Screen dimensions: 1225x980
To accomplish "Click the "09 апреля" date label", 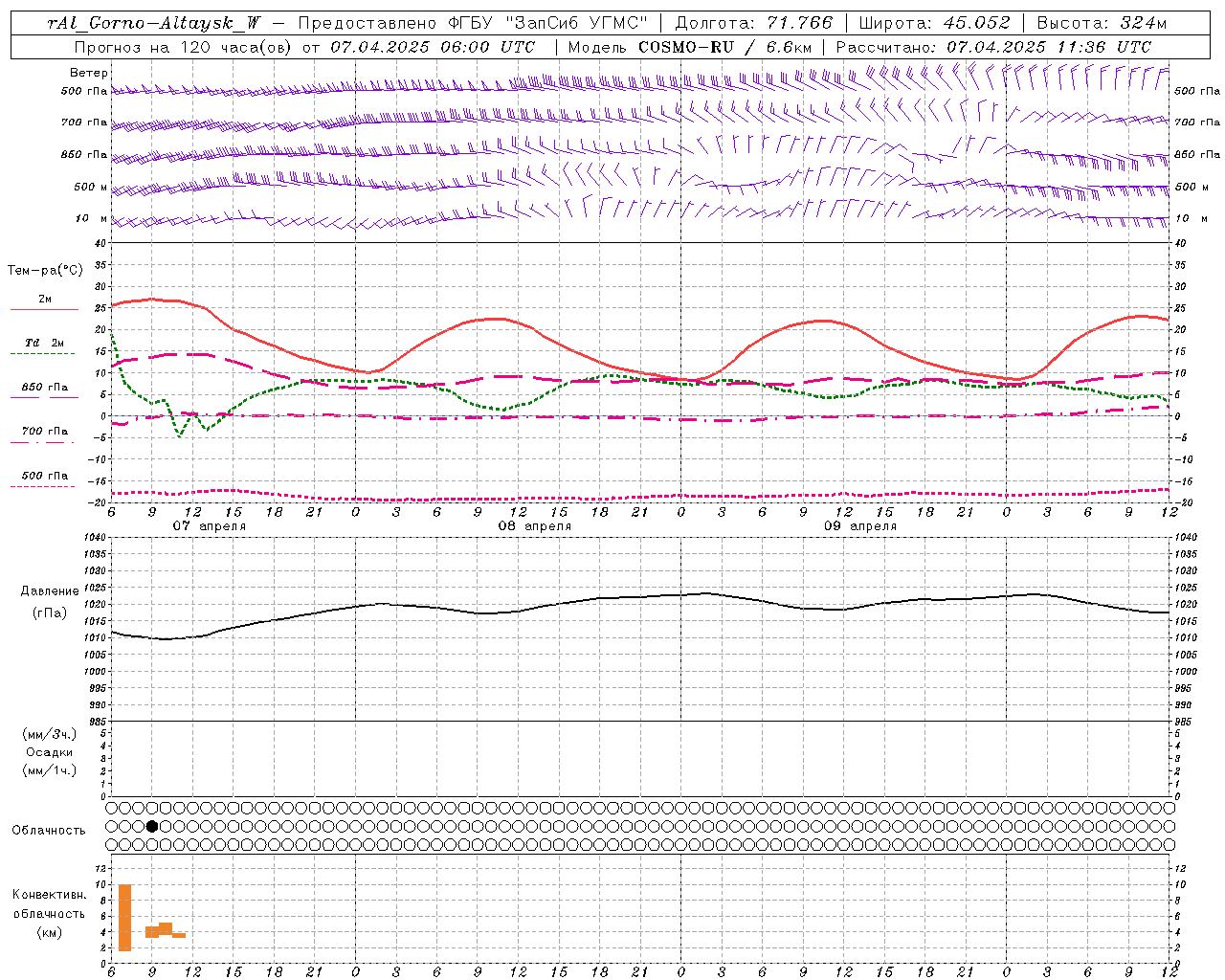I will [860, 526].
